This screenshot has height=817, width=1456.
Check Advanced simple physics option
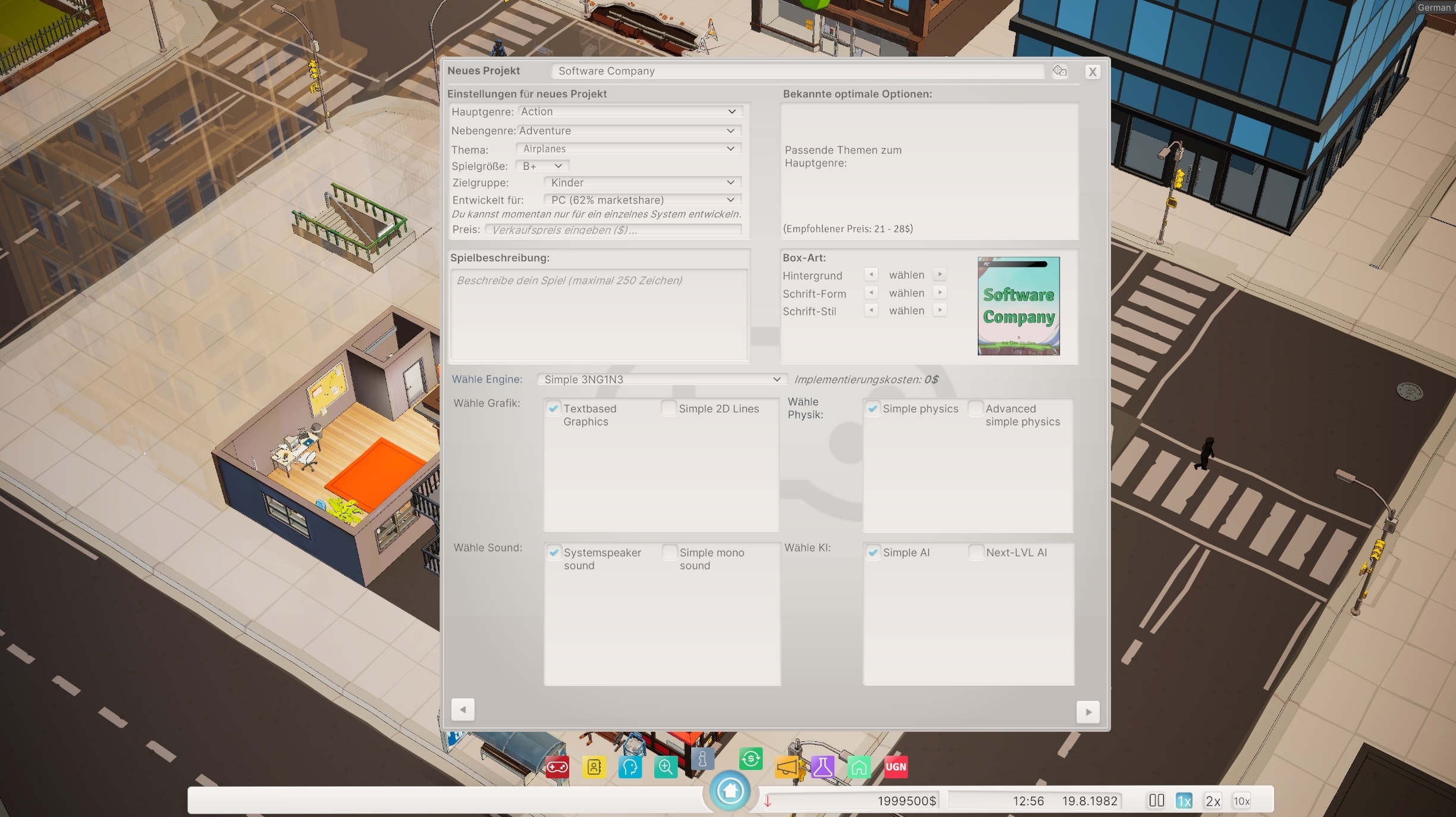point(976,408)
